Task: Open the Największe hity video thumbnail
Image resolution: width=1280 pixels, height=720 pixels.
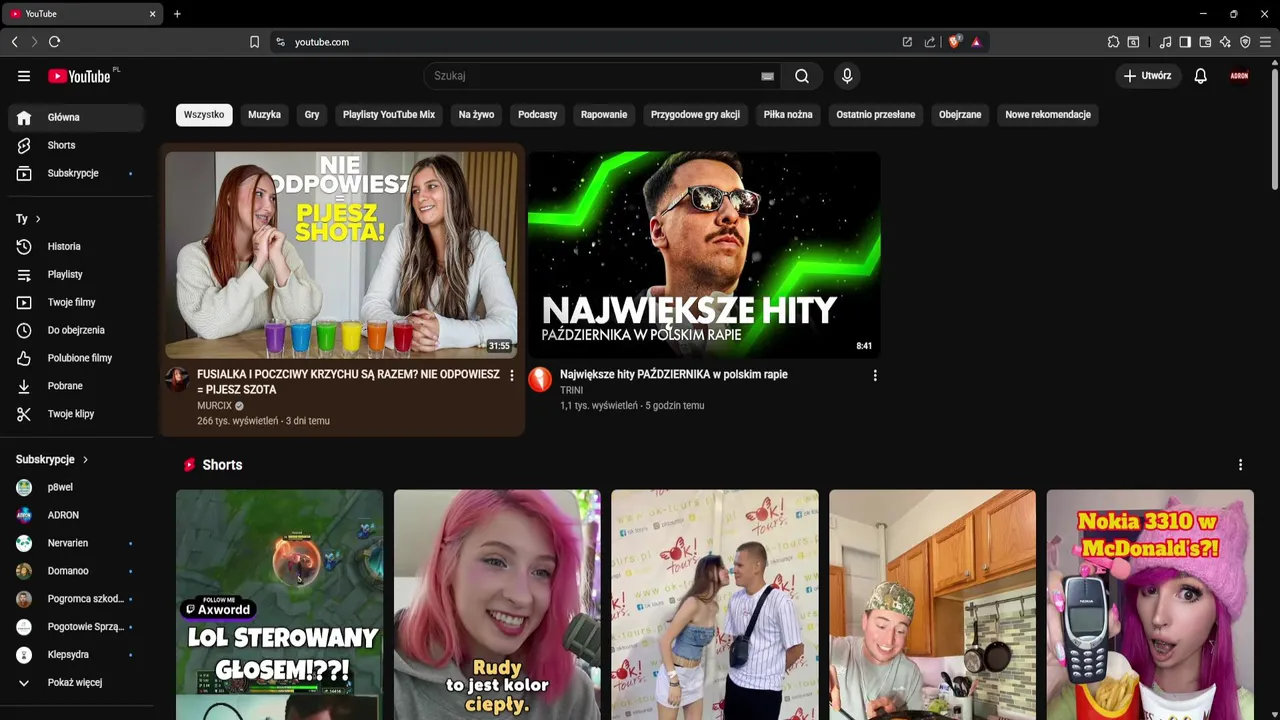Action: (x=704, y=255)
